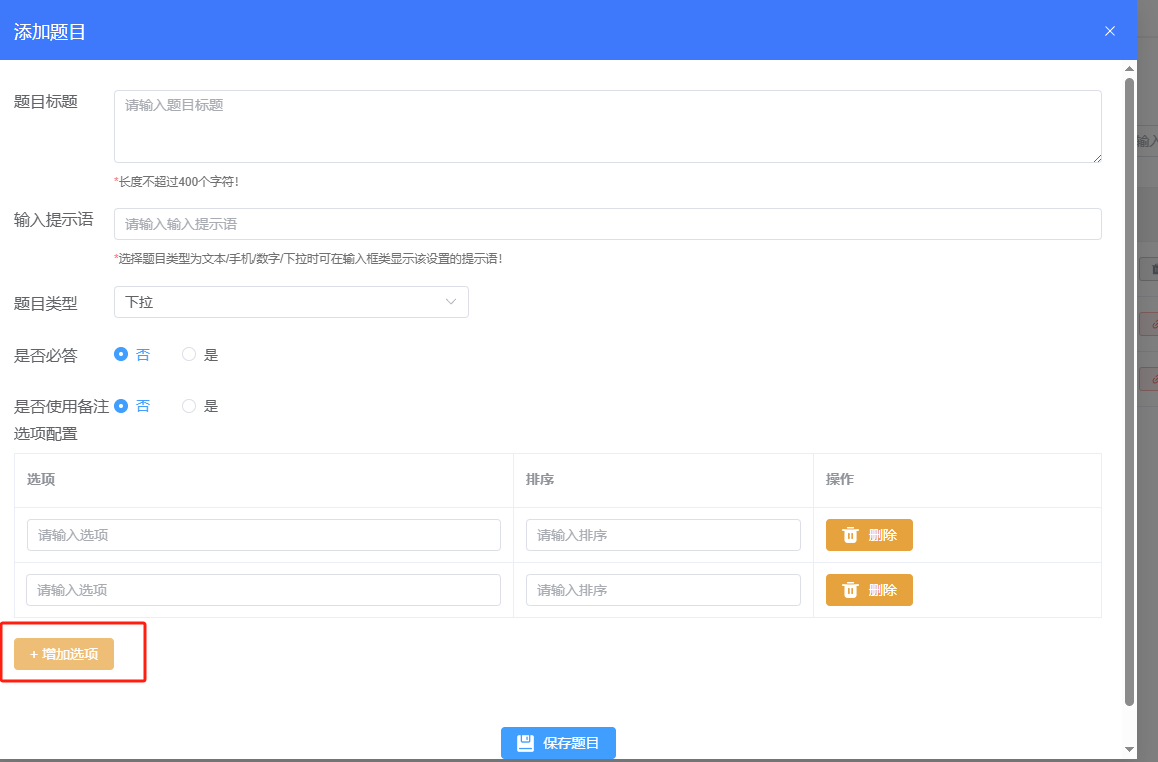
Task: Close the 添加题目 dialog with the X icon
Action: [x=1109, y=31]
